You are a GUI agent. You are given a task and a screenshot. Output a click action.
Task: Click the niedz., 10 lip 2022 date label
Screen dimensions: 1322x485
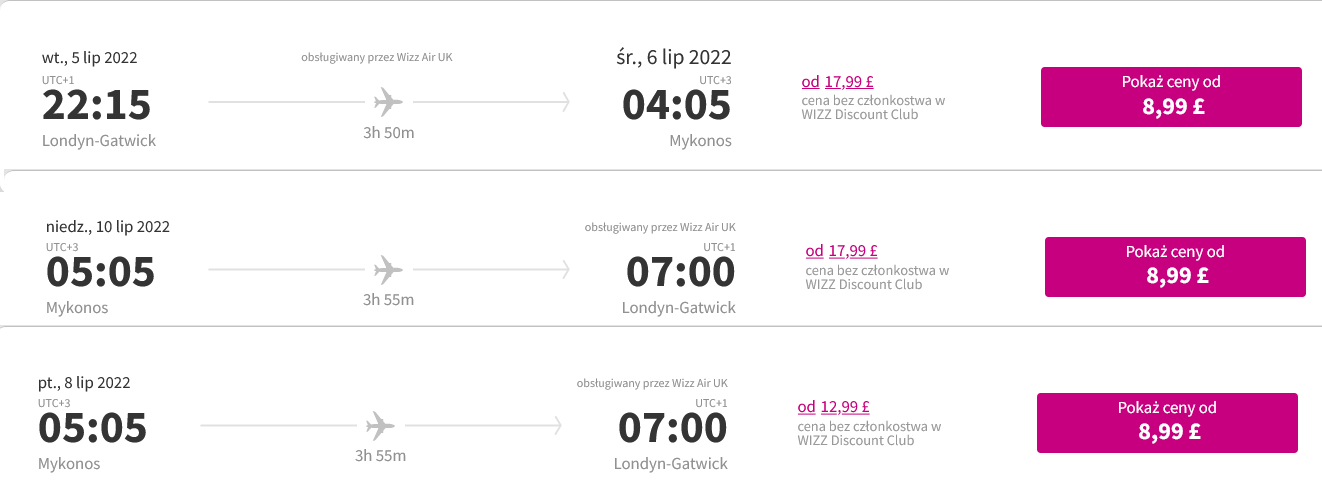click(x=108, y=226)
